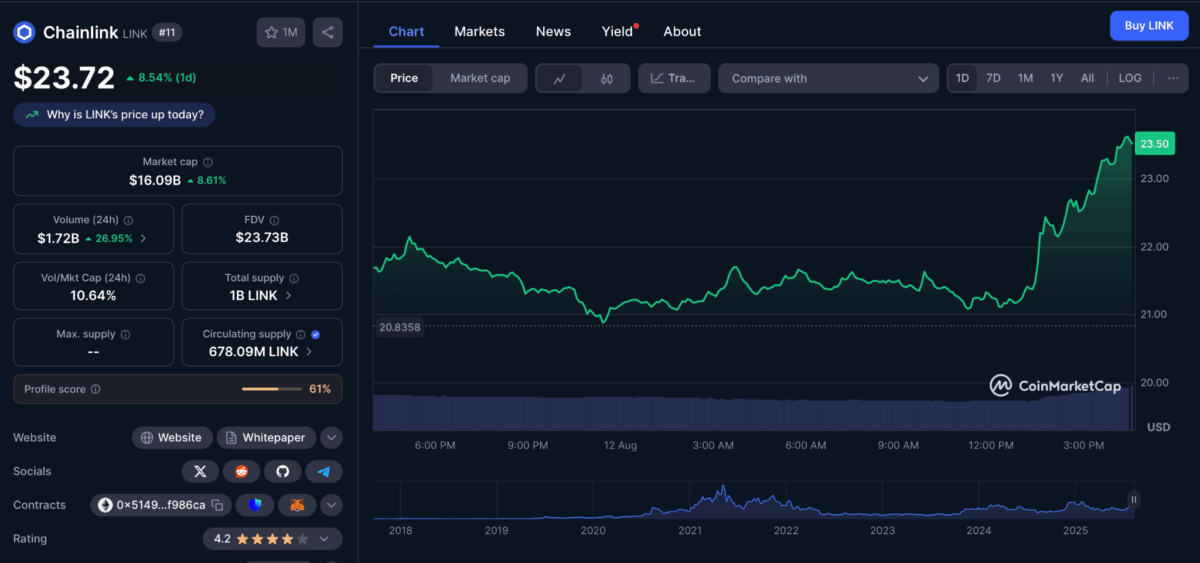The width and height of the screenshot is (1200, 563).
Task: Click the $23.72 price text
Action: pos(64,76)
